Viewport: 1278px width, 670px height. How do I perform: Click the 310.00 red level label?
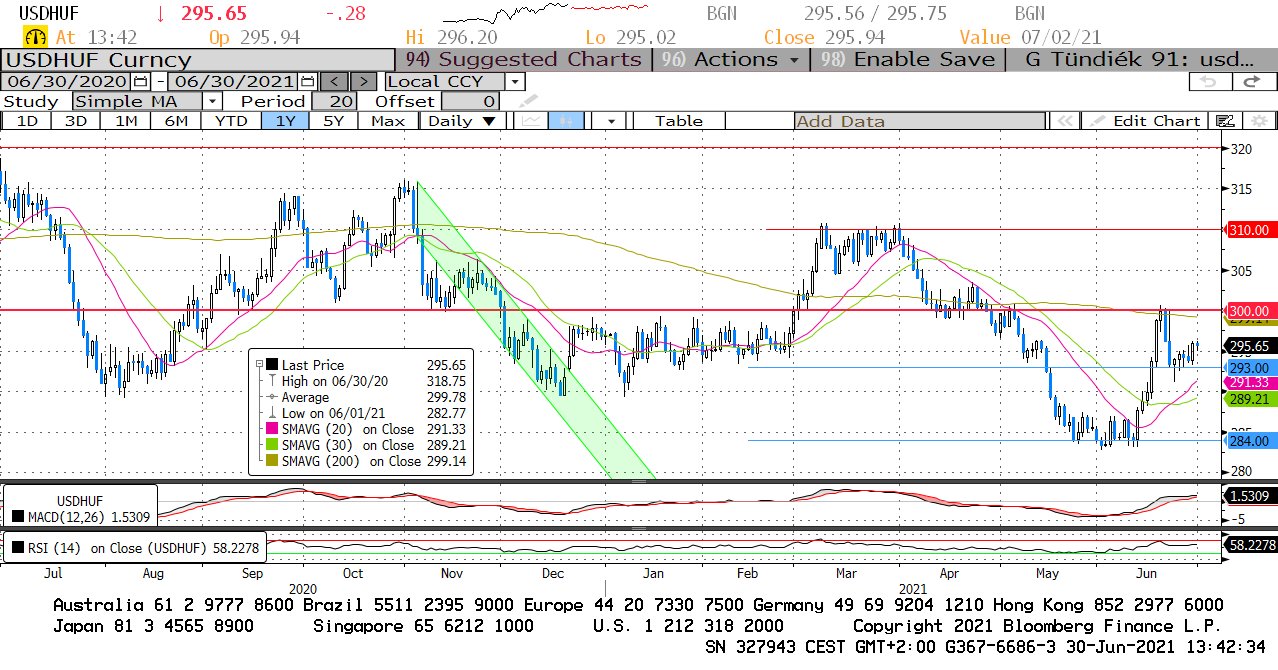pos(1251,229)
